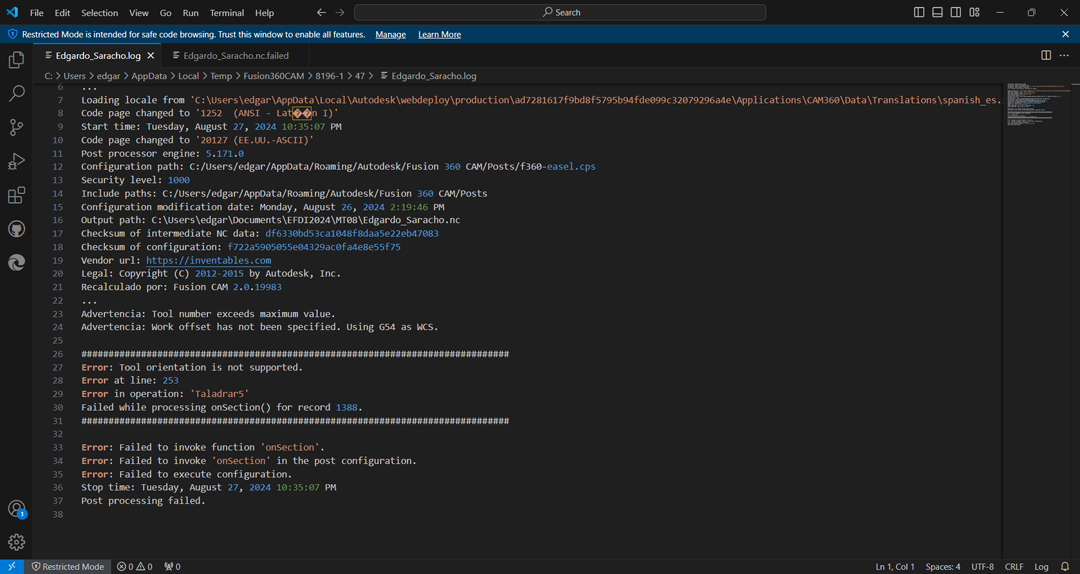Click the VS Code logo icon
The width and height of the screenshot is (1080, 574).
[x=12, y=12]
